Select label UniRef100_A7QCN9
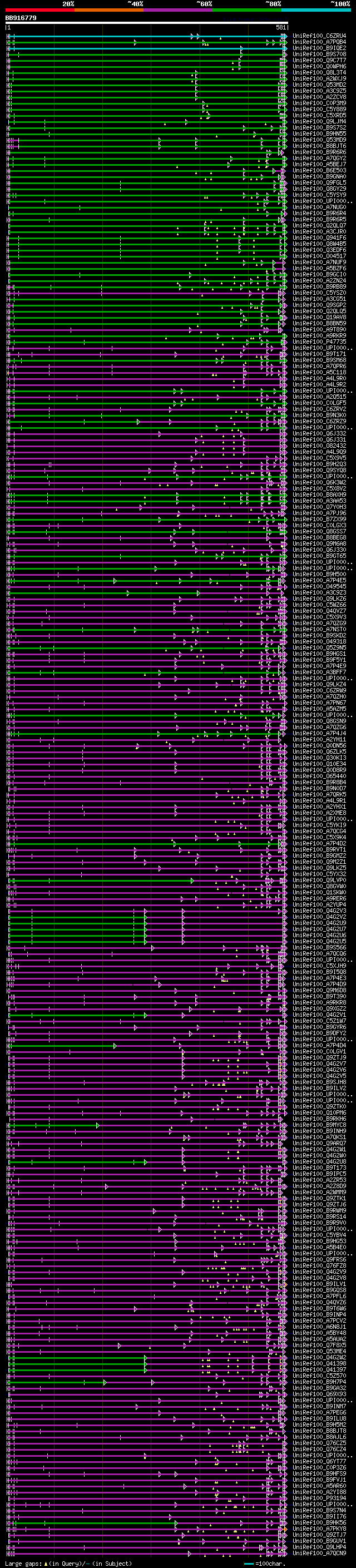The width and height of the screenshot is (356, 1568). coord(319,1553)
